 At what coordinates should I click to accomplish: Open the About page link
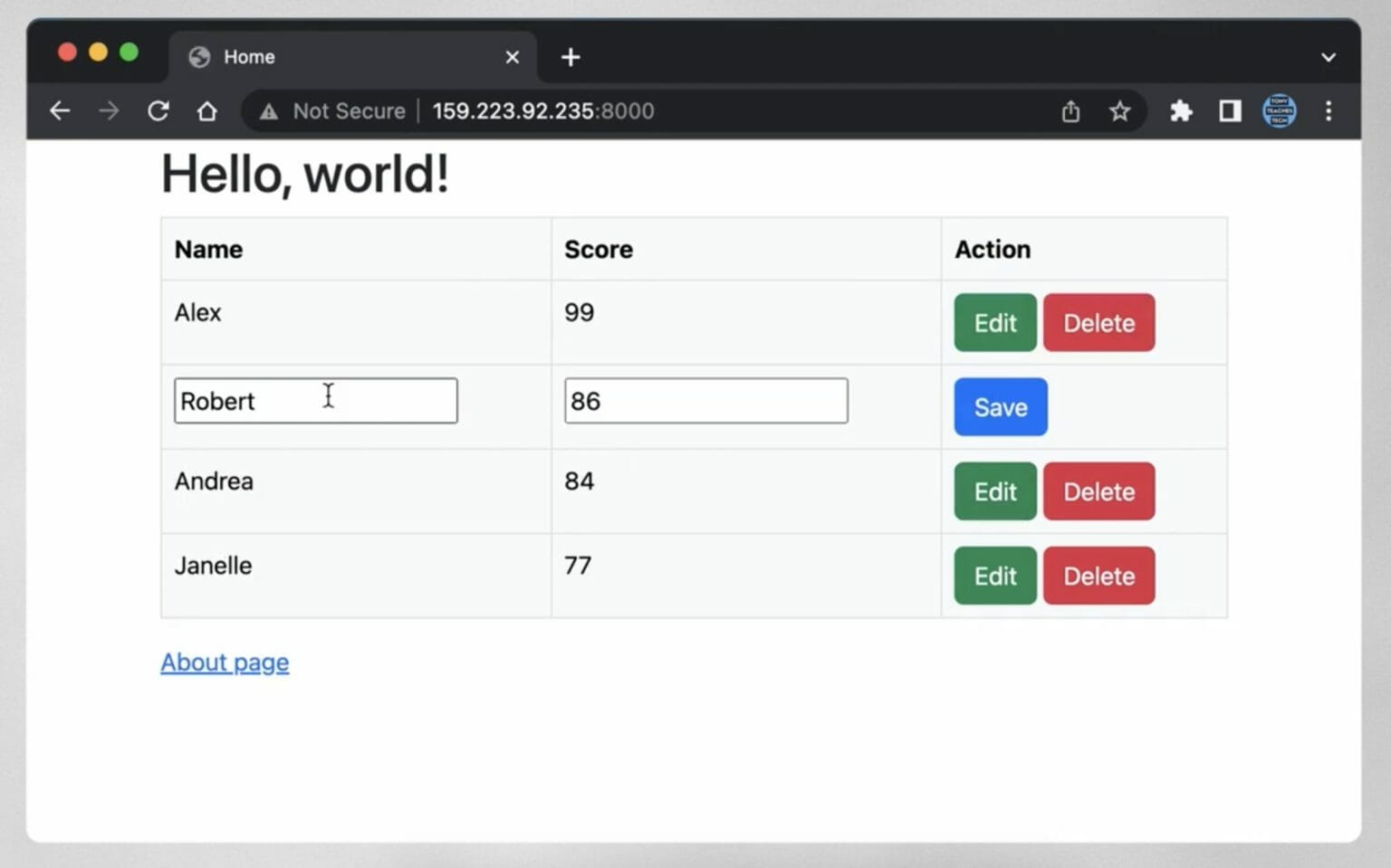225,663
